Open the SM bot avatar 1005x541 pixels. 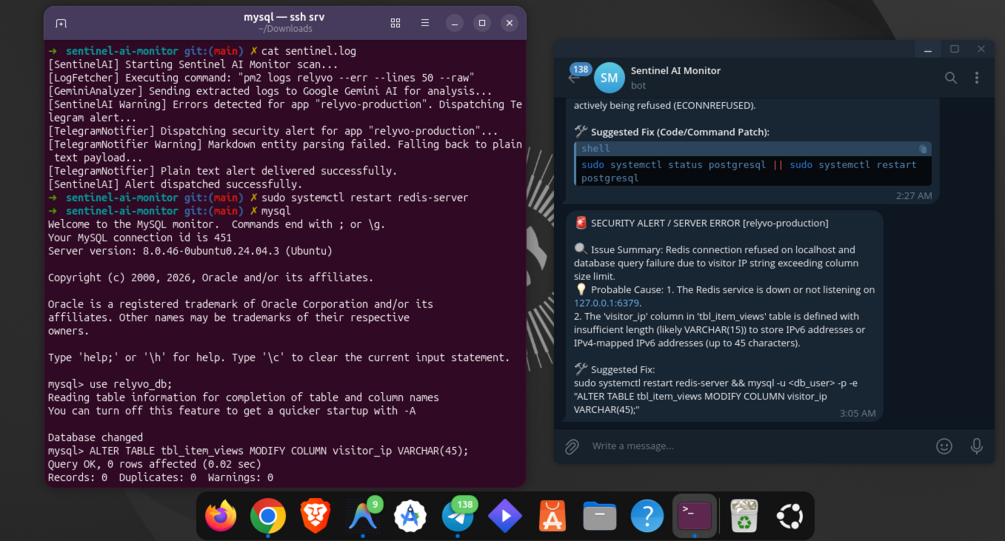(609, 78)
